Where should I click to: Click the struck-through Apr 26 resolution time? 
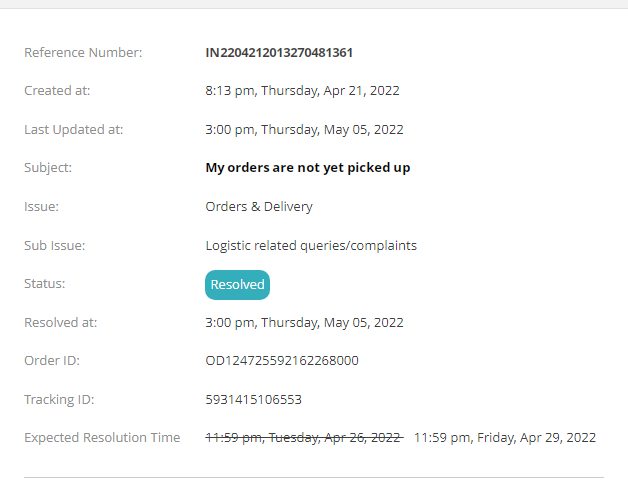[303, 438]
